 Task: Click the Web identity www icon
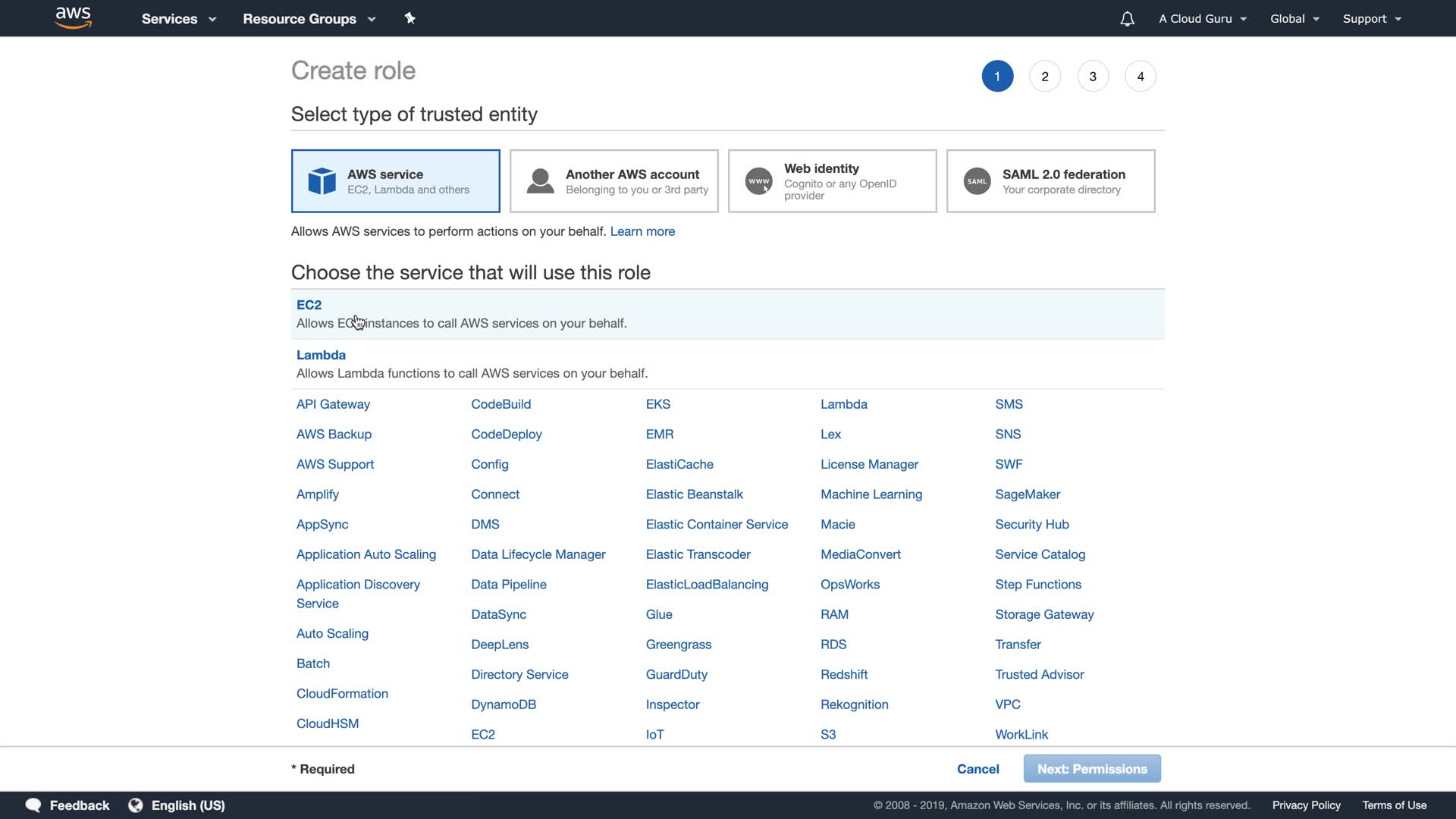click(758, 181)
